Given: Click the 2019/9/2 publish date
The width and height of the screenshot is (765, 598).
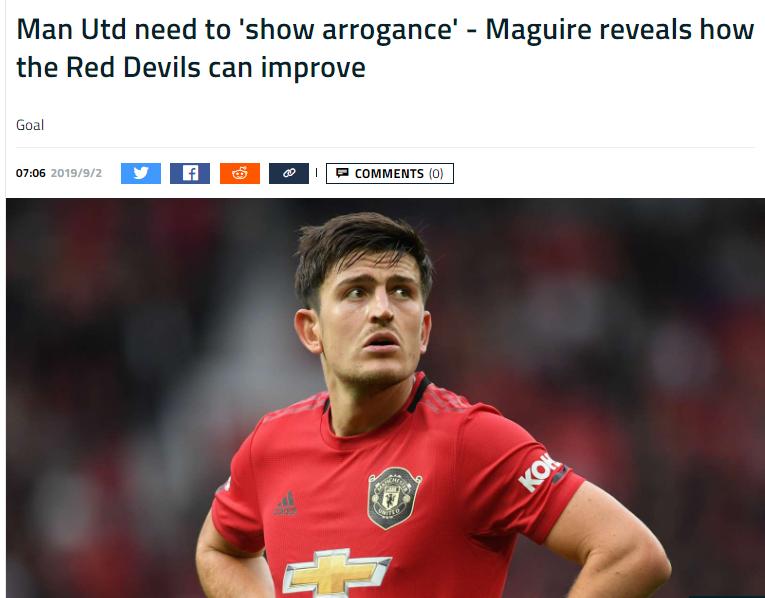Looking at the screenshot, I should point(76,173).
